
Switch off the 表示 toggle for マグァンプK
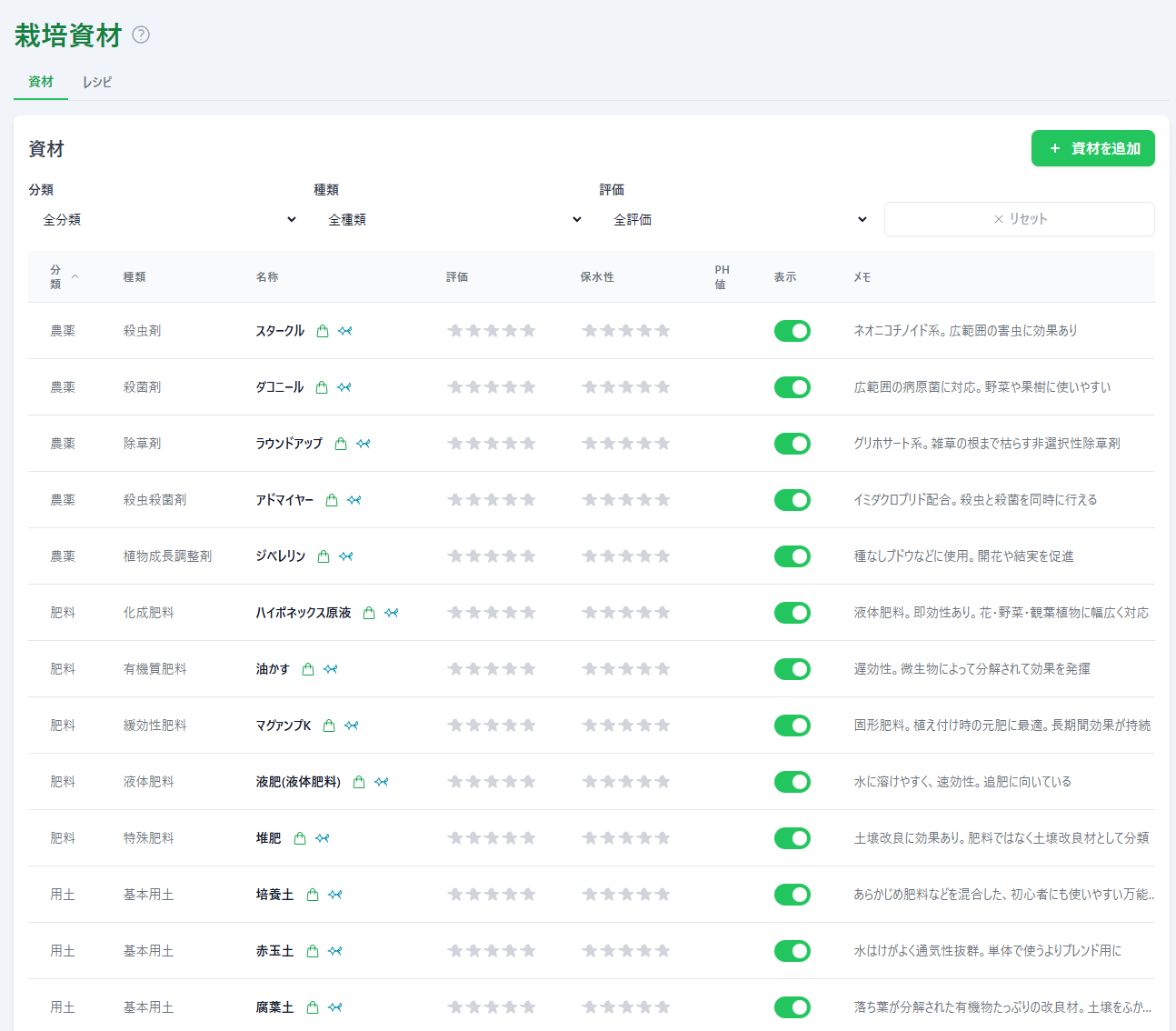792,726
